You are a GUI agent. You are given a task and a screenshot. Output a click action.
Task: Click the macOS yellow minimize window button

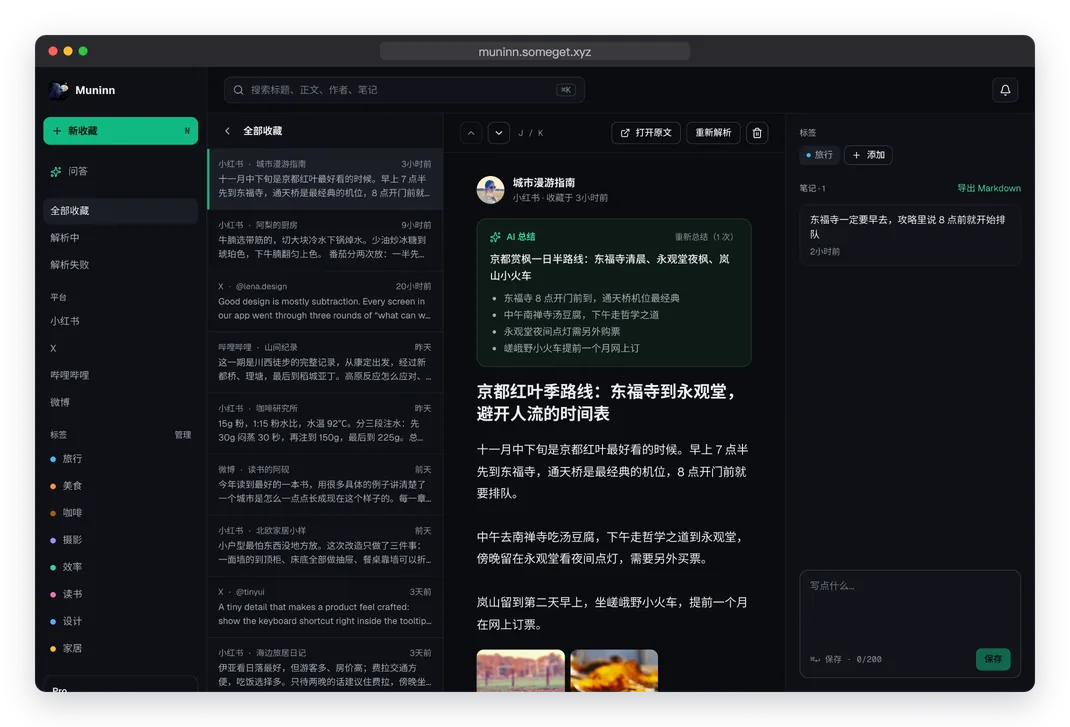click(x=68, y=51)
